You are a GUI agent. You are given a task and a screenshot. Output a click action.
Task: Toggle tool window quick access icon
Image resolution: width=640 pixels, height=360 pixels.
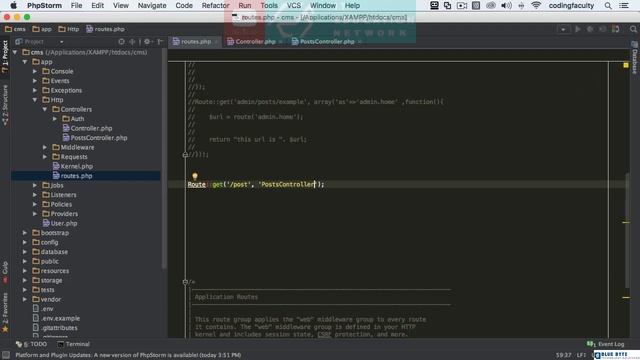click(x=6, y=355)
